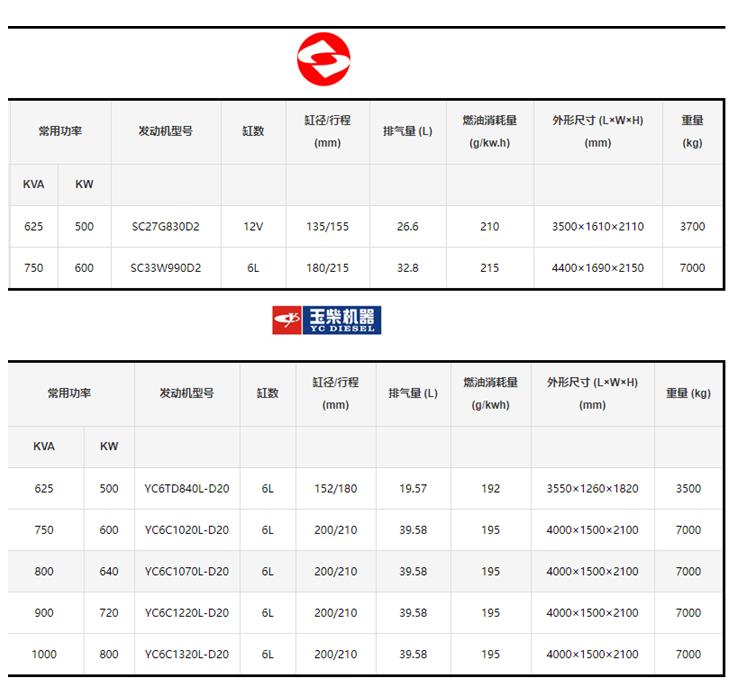The height and width of the screenshot is (691, 745).
Task: Click the 排气量 (L) header in Yuchai table
Action: click(x=413, y=393)
